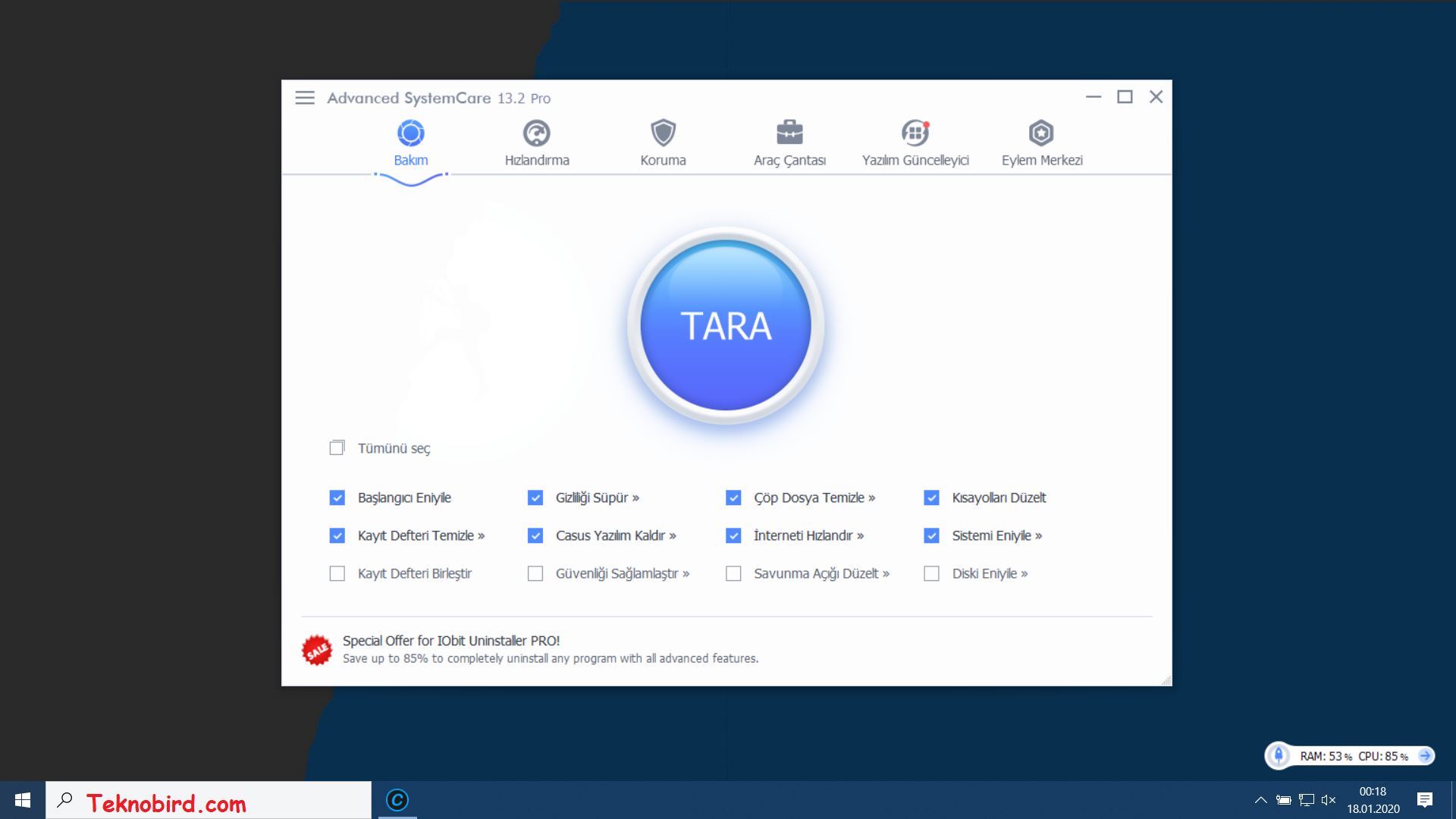The width and height of the screenshot is (1456, 819).
Task: Open the Koruma shield icon
Action: click(x=663, y=133)
